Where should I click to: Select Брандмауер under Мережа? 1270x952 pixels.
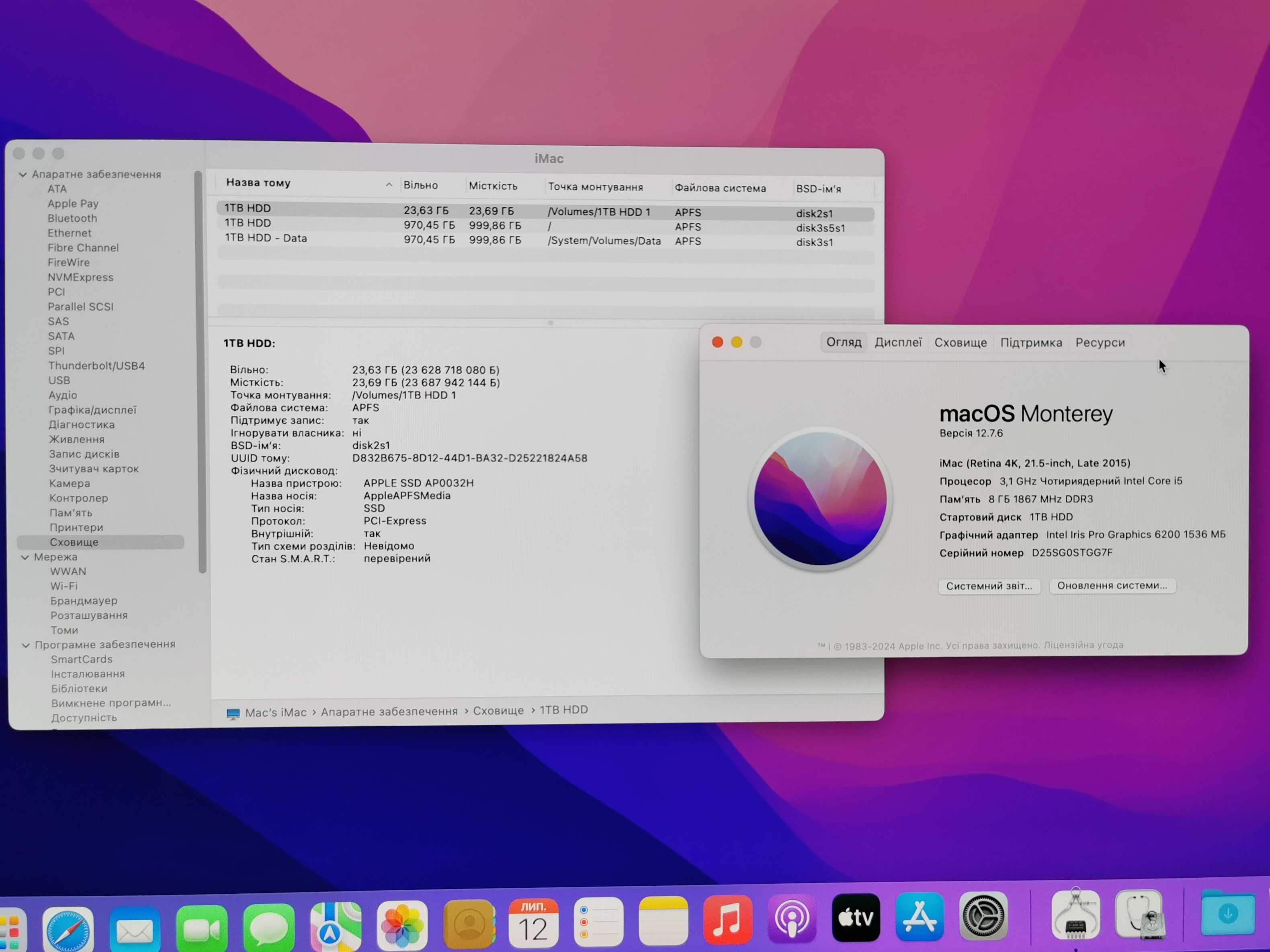84,601
